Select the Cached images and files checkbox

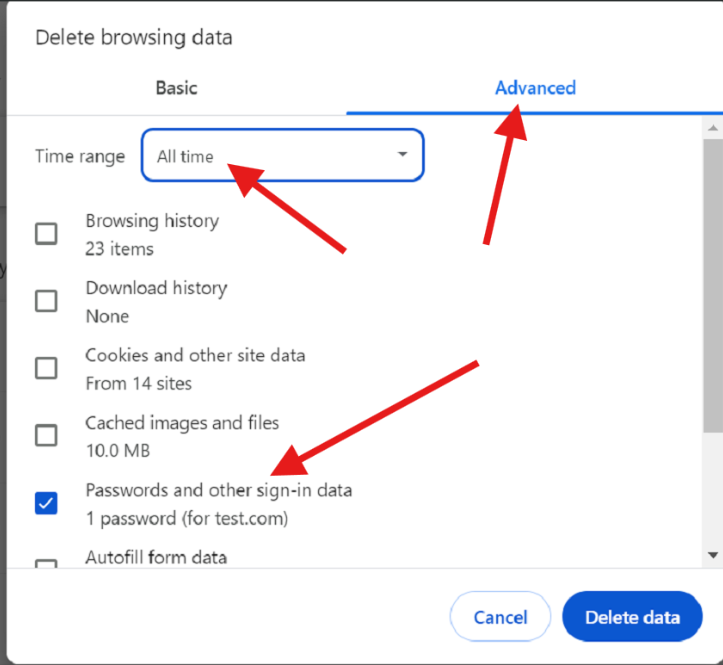click(46, 435)
